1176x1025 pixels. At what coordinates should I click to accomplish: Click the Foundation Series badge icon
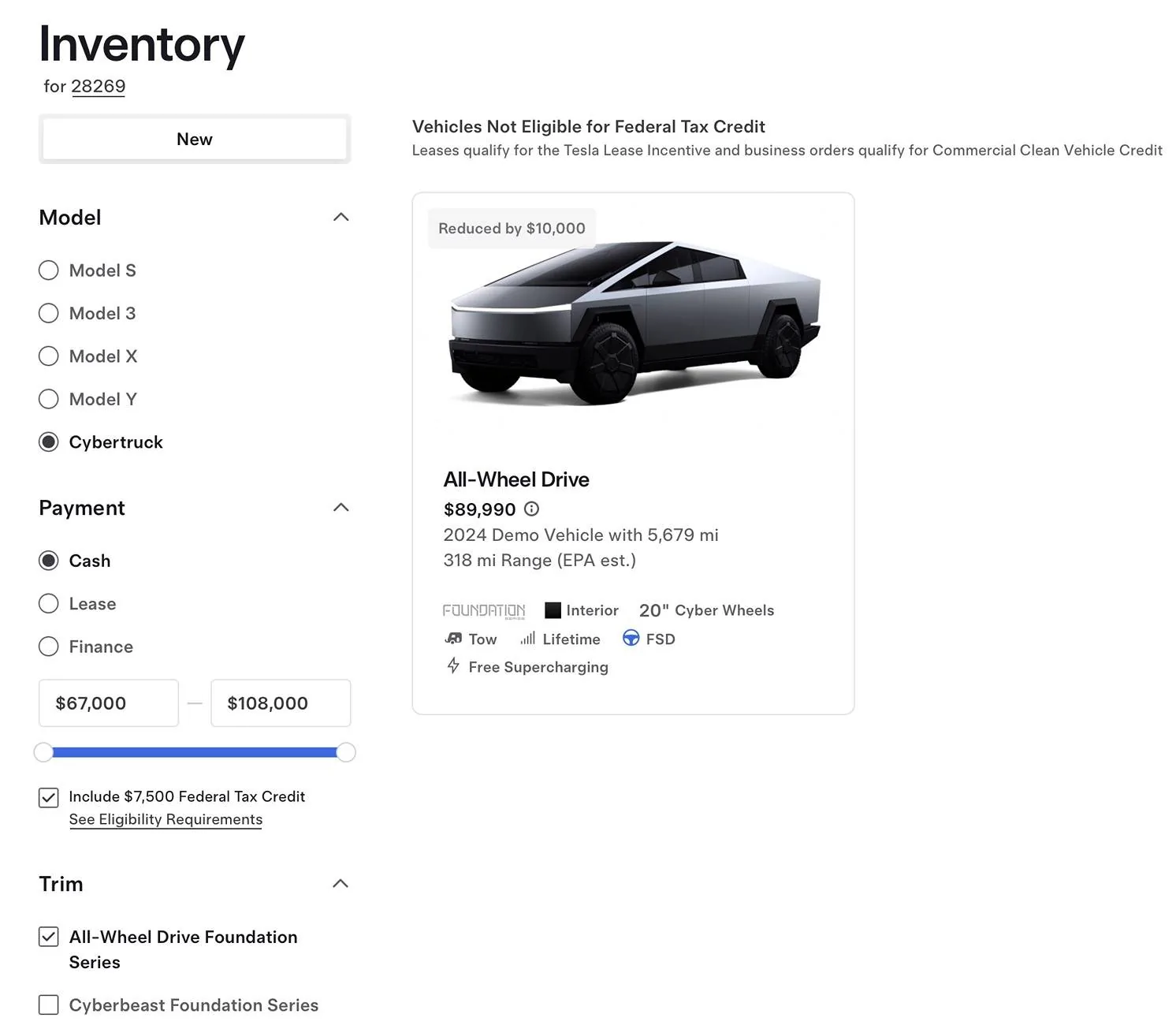[484, 611]
